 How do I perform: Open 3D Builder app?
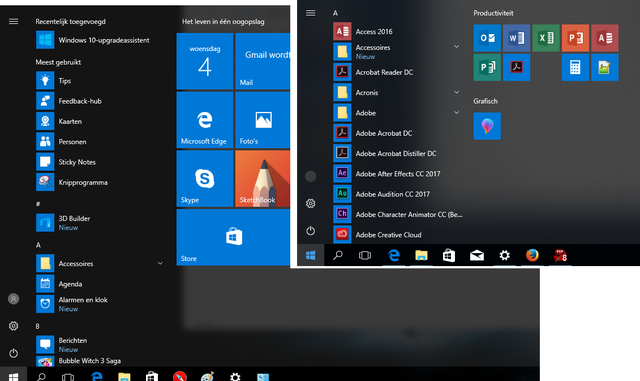[63, 223]
